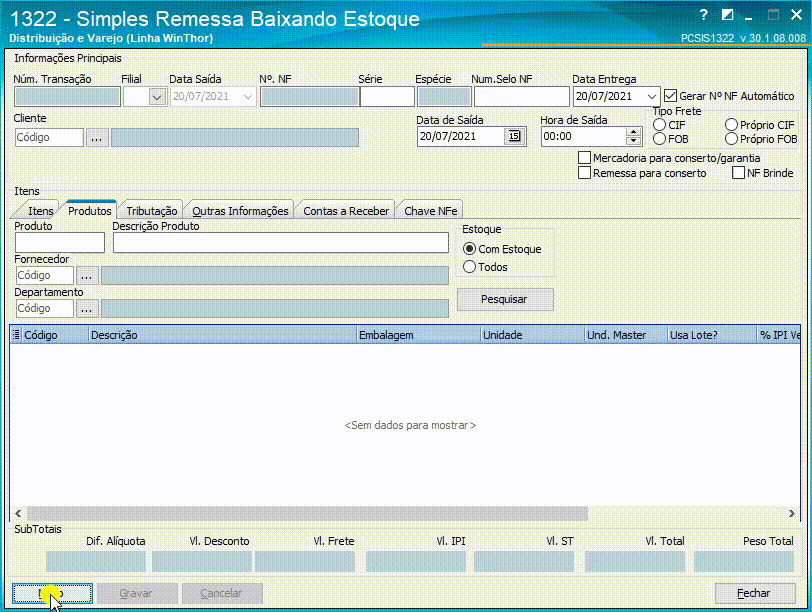Click the Data de Saída date field
The width and height of the screenshot is (812, 612).
pos(461,137)
